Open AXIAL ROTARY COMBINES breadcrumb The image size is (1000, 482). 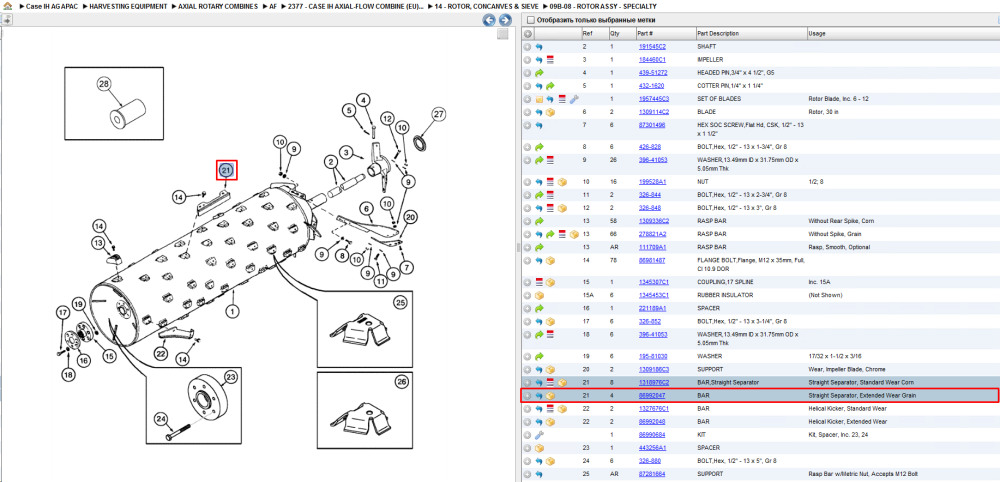click(x=217, y=6)
